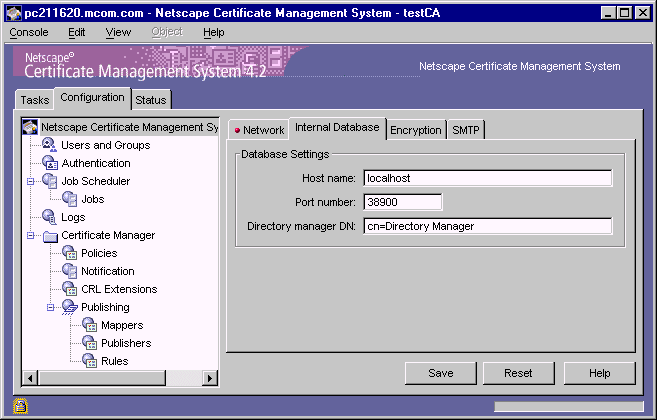Click the Policies node icon
This screenshot has width=657, height=420.
tap(70, 253)
